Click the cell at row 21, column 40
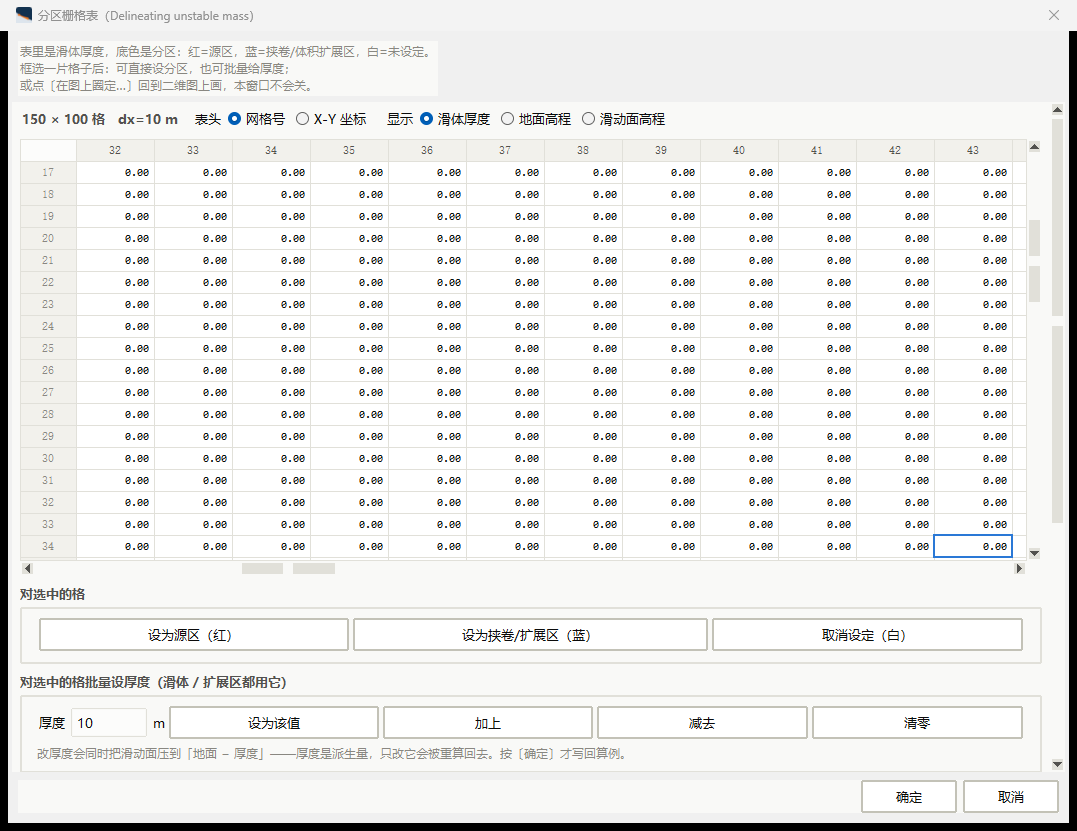1077x831 pixels. [x=739, y=260]
